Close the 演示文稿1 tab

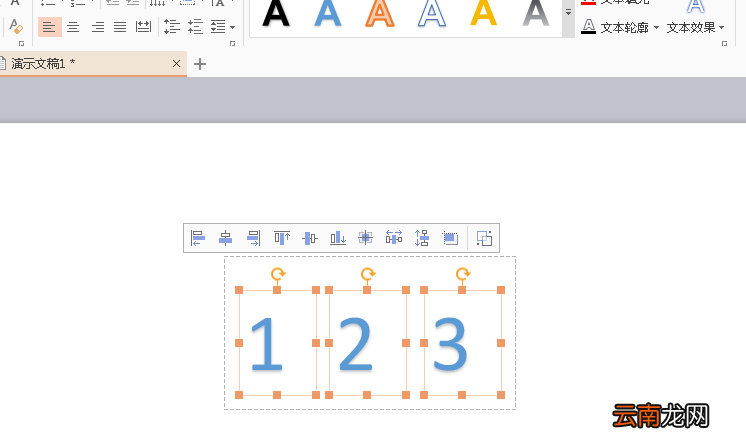(177, 63)
